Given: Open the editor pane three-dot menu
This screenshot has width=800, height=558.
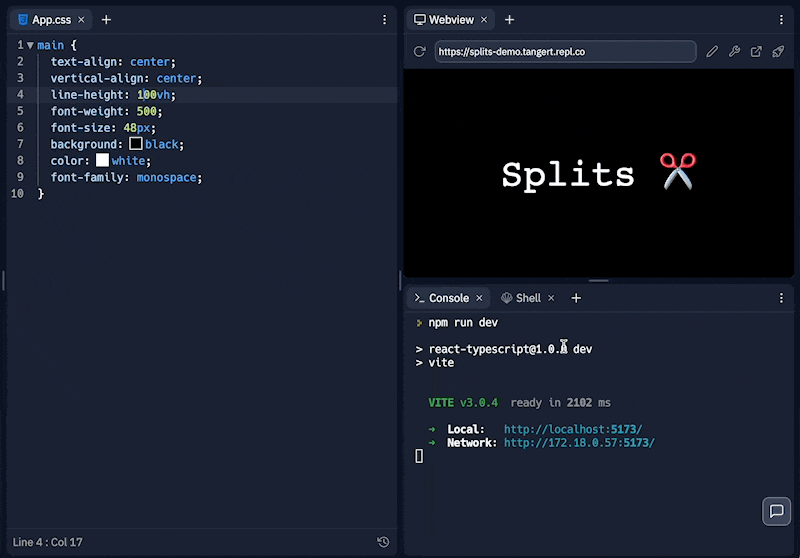Looking at the screenshot, I should click(x=385, y=20).
